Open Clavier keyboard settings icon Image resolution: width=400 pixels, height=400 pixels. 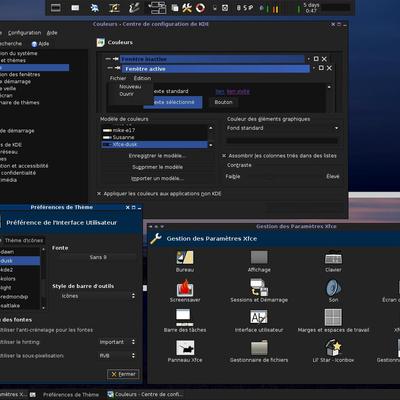coord(333,258)
